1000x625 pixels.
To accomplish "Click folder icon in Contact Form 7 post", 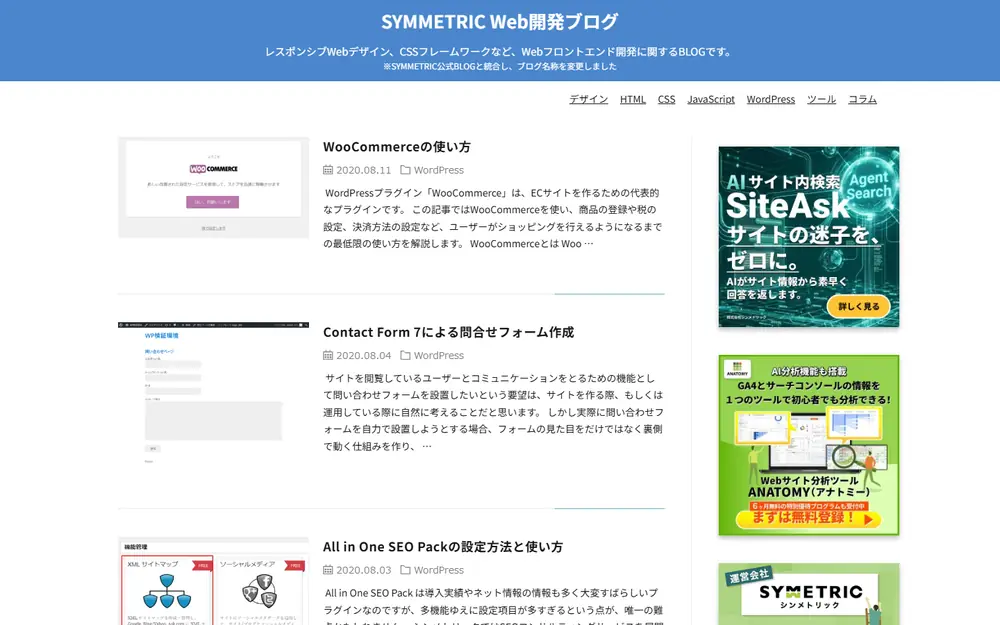I will click(405, 355).
